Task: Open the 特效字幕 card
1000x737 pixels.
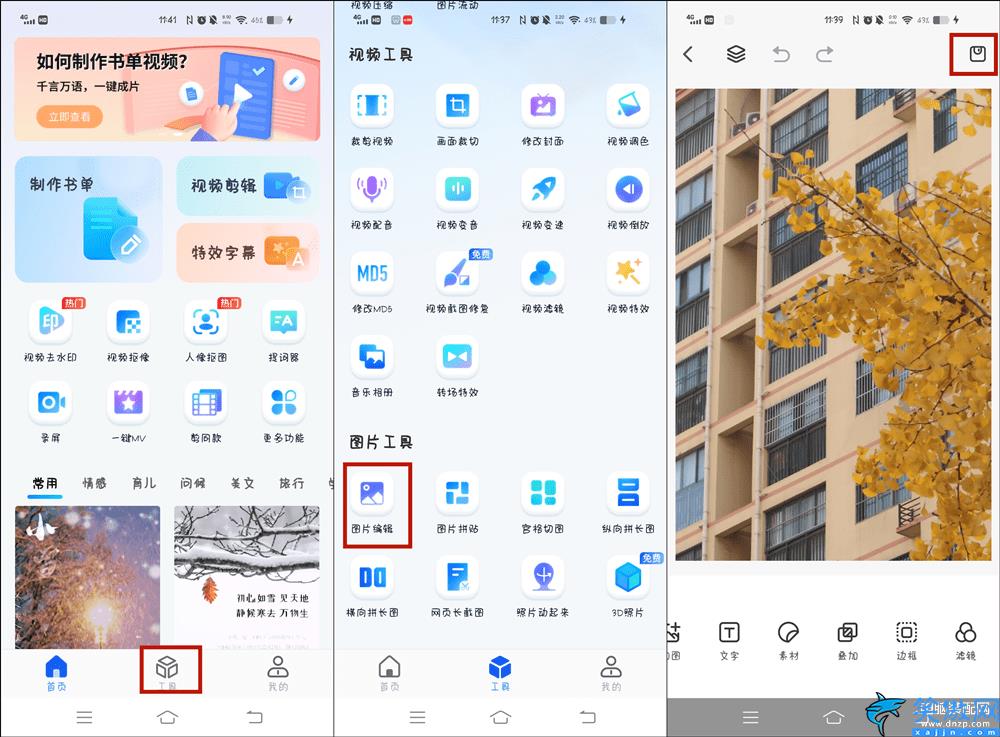Action: coord(248,252)
